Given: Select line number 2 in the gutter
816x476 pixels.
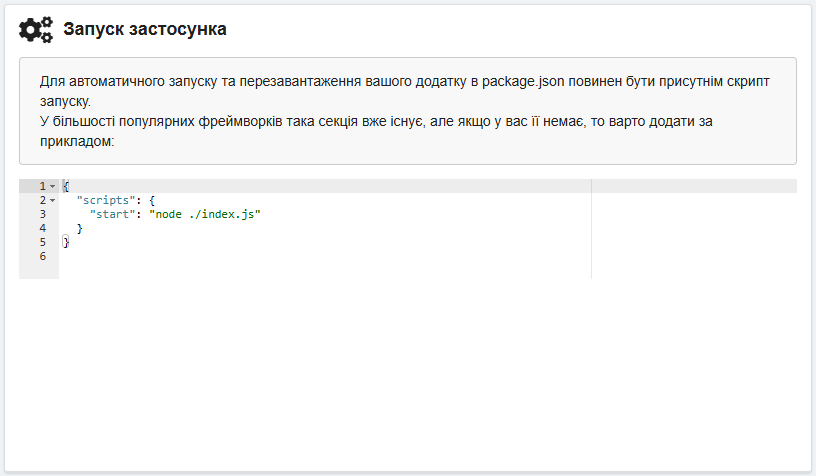Looking at the screenshot, I should pos(42,201).
